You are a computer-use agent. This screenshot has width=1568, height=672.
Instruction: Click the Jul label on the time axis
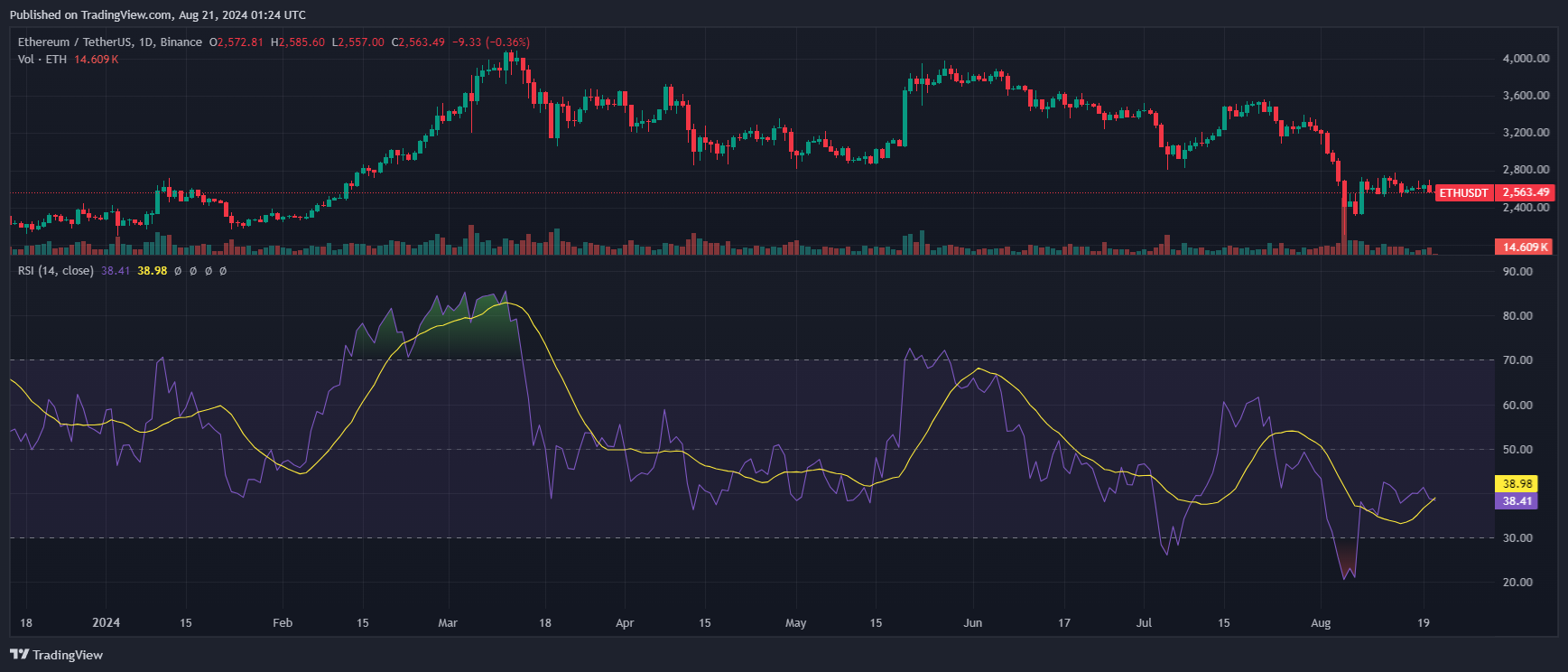(1144, 623)
